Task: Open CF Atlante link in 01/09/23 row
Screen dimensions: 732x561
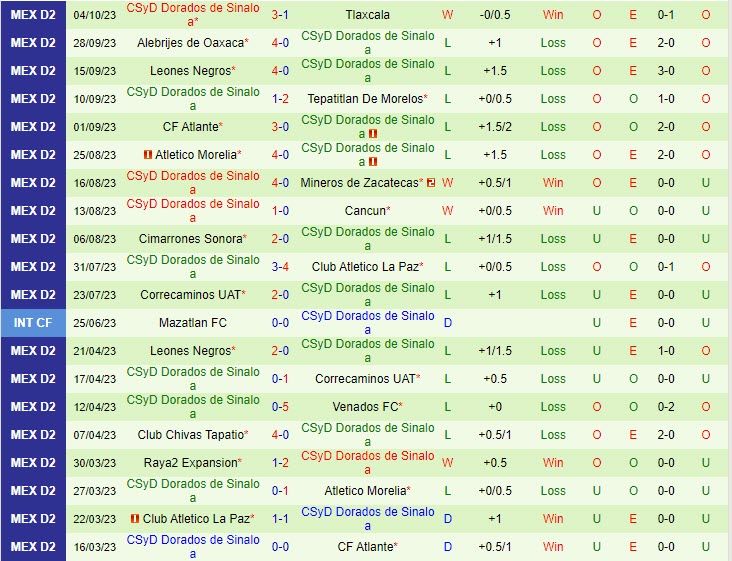Action: click(190, 127)
